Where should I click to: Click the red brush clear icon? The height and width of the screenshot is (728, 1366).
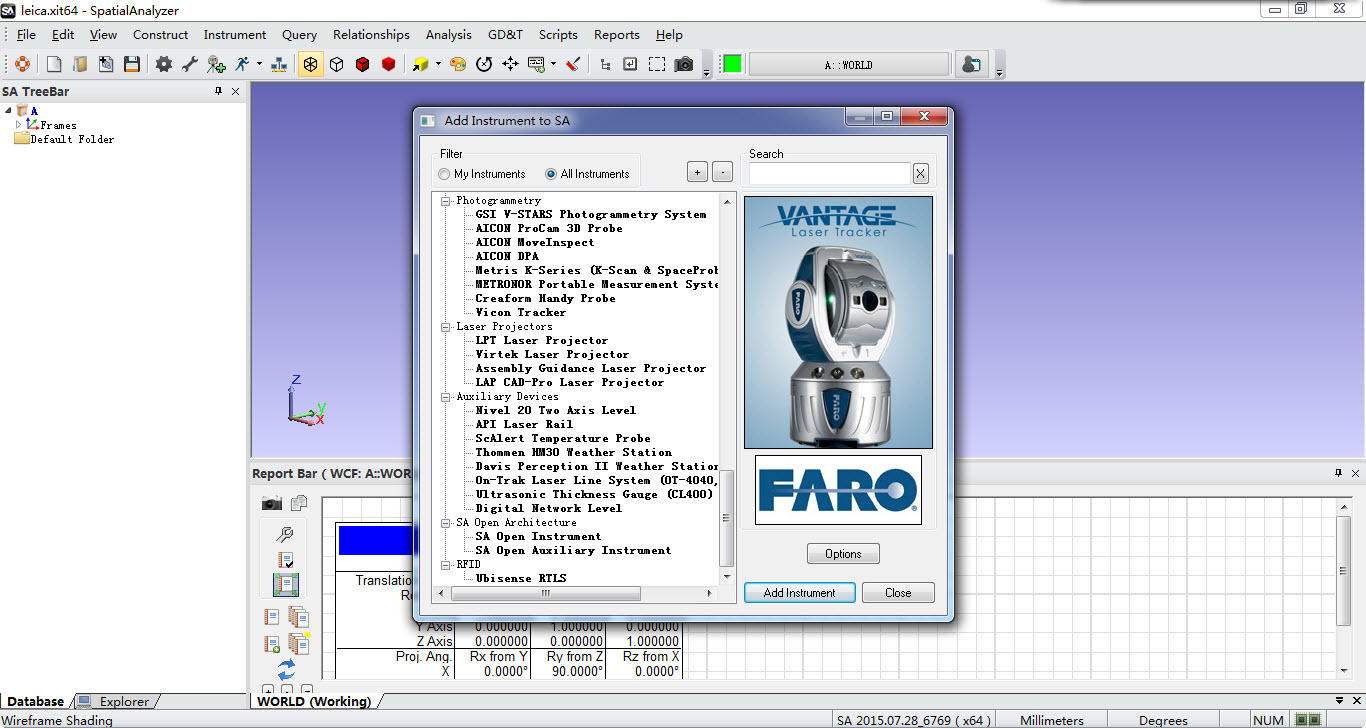573,64
